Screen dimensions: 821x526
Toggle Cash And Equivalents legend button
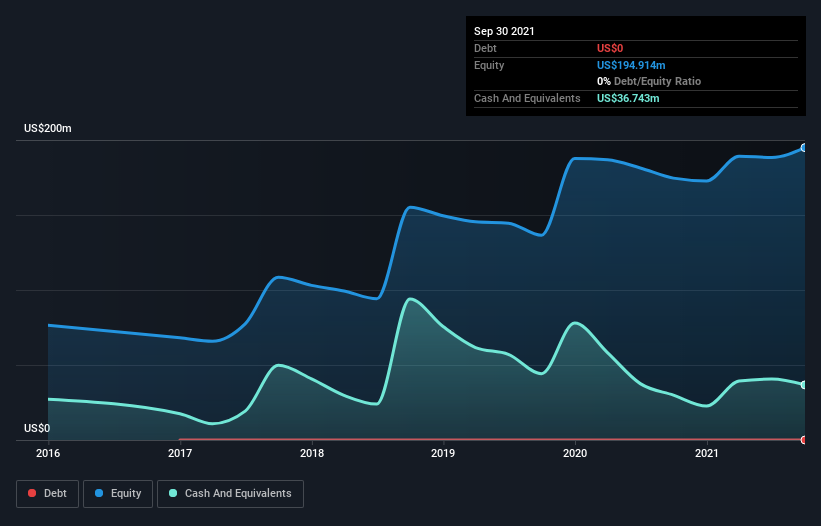point(230,494)
